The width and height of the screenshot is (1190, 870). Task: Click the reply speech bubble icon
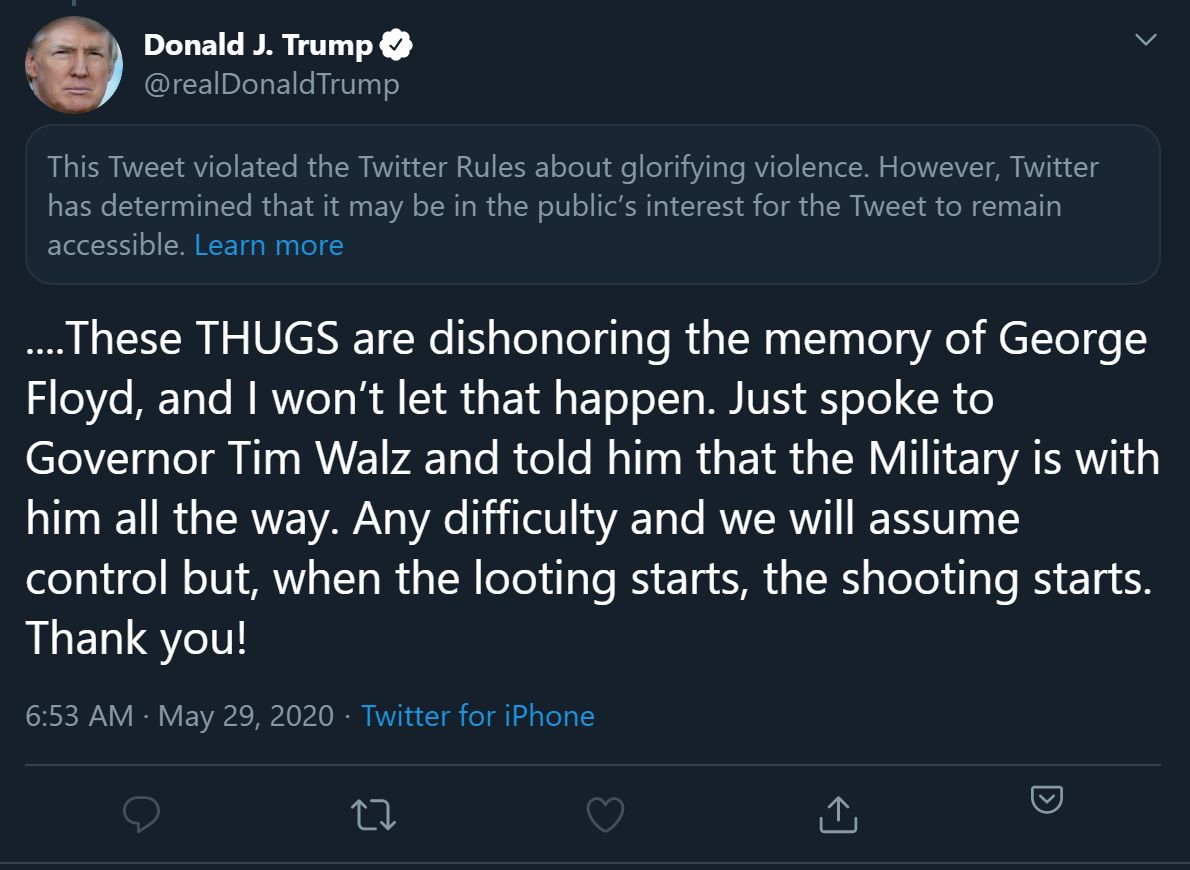(141, 815)
